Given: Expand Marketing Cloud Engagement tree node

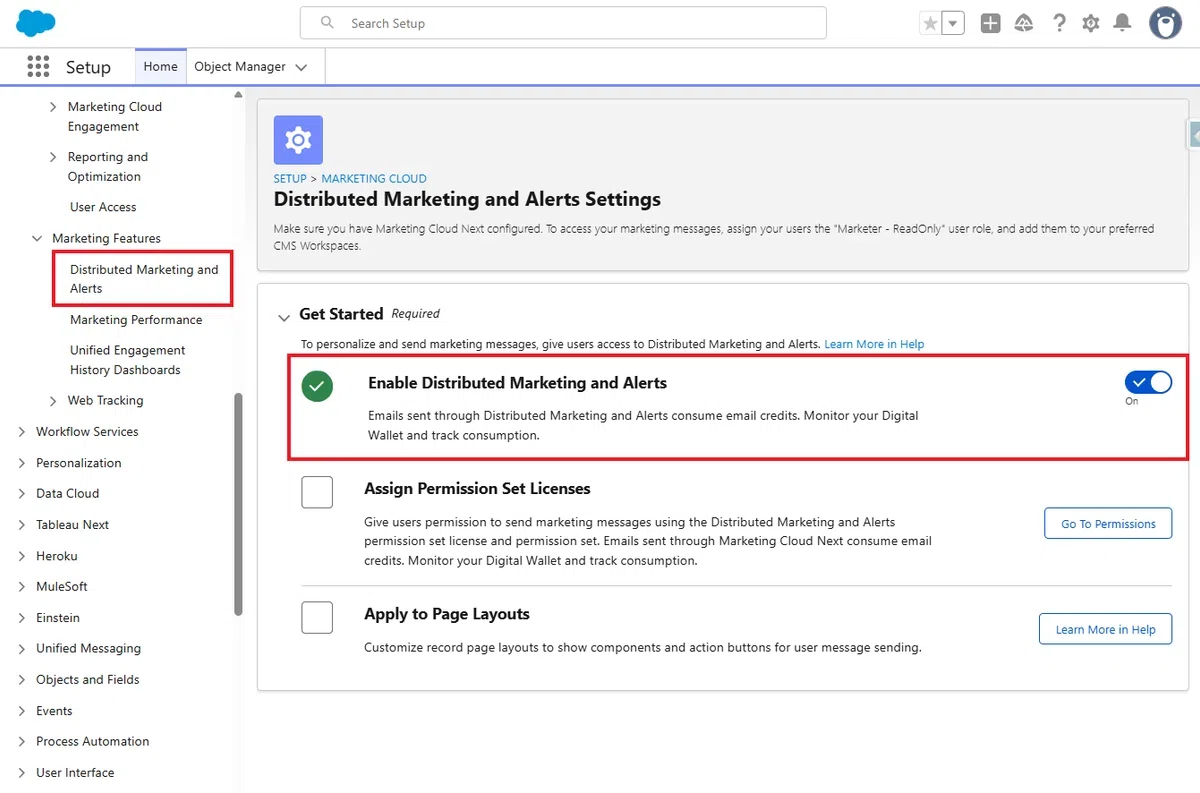Looking at the screenshot, I should coord(53,107).
